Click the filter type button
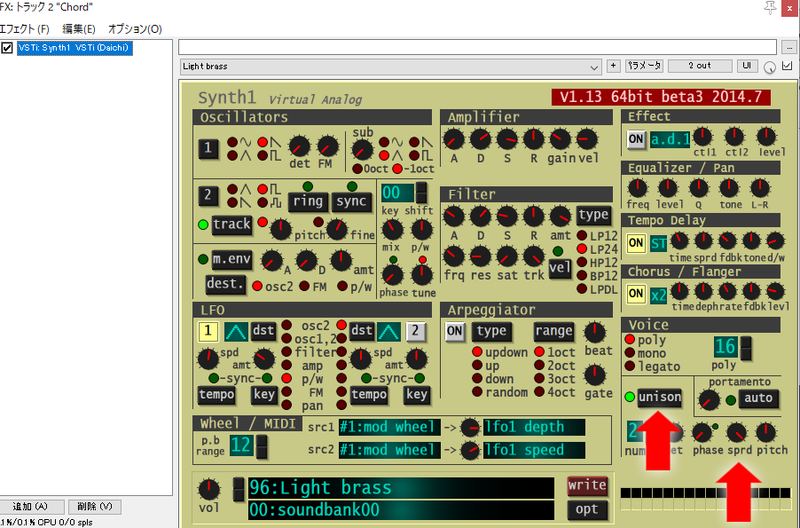The width and height of the screenshot is (800, 528). pos(593,215)
